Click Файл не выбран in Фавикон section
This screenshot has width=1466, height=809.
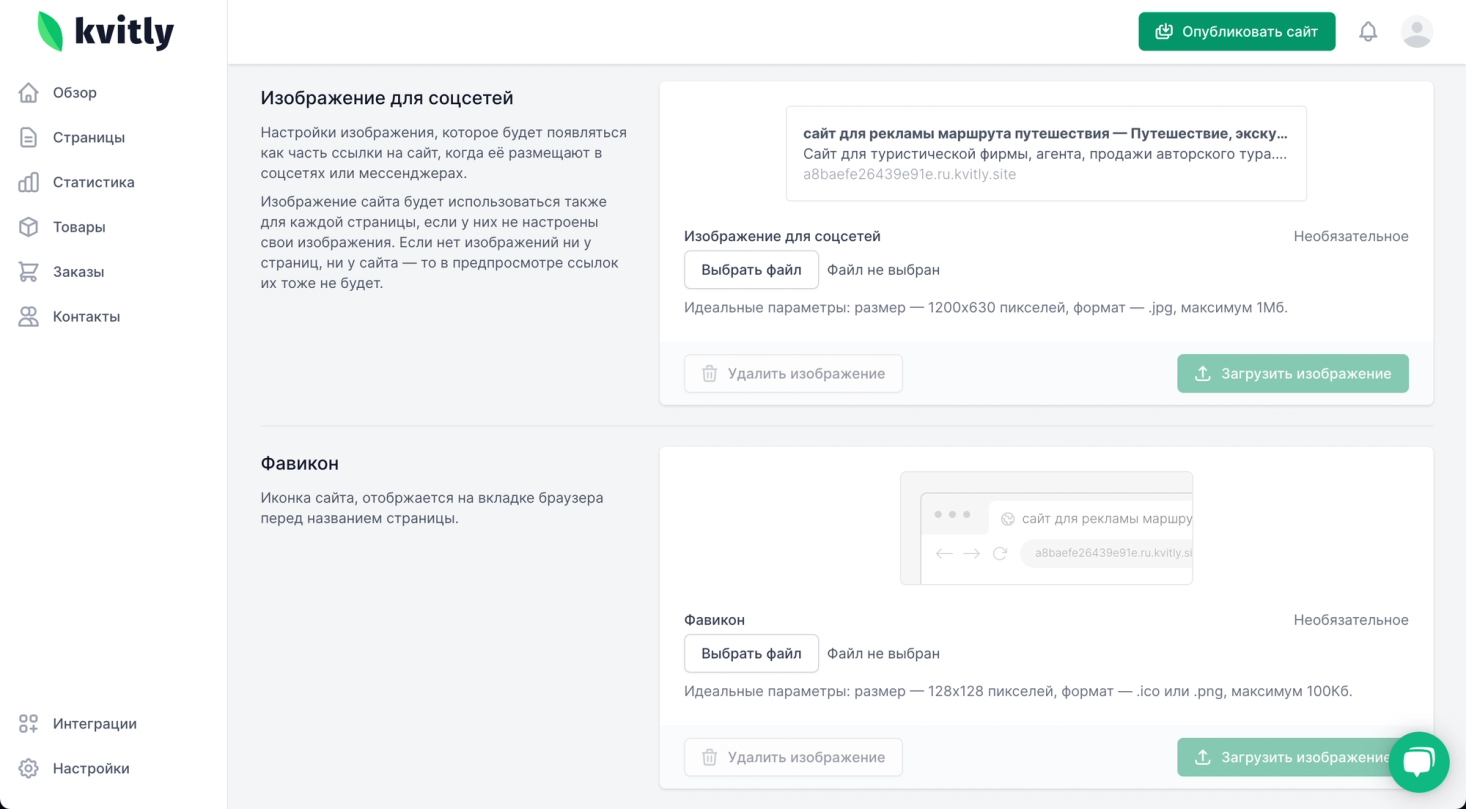(x=883, y=654)
